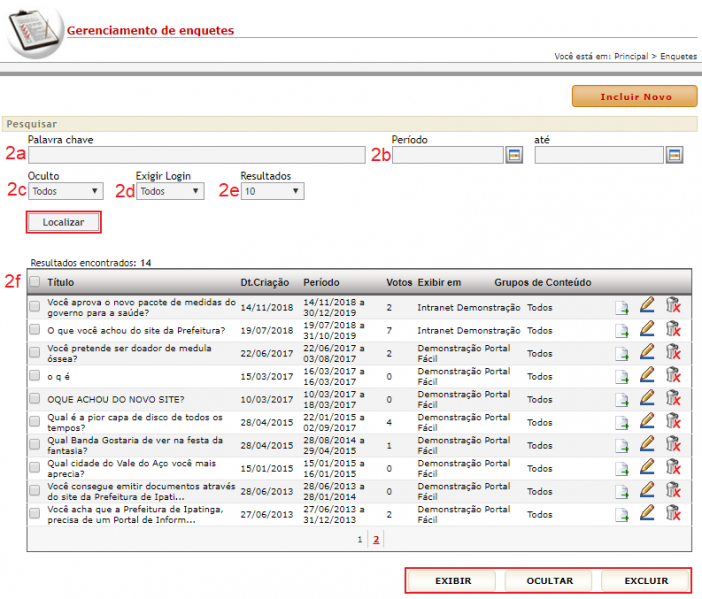Delete the 'OQUE ACHOU DO NOVO SITE?' poll
This screenshot has height=599, width=702.
coord(673,397)
